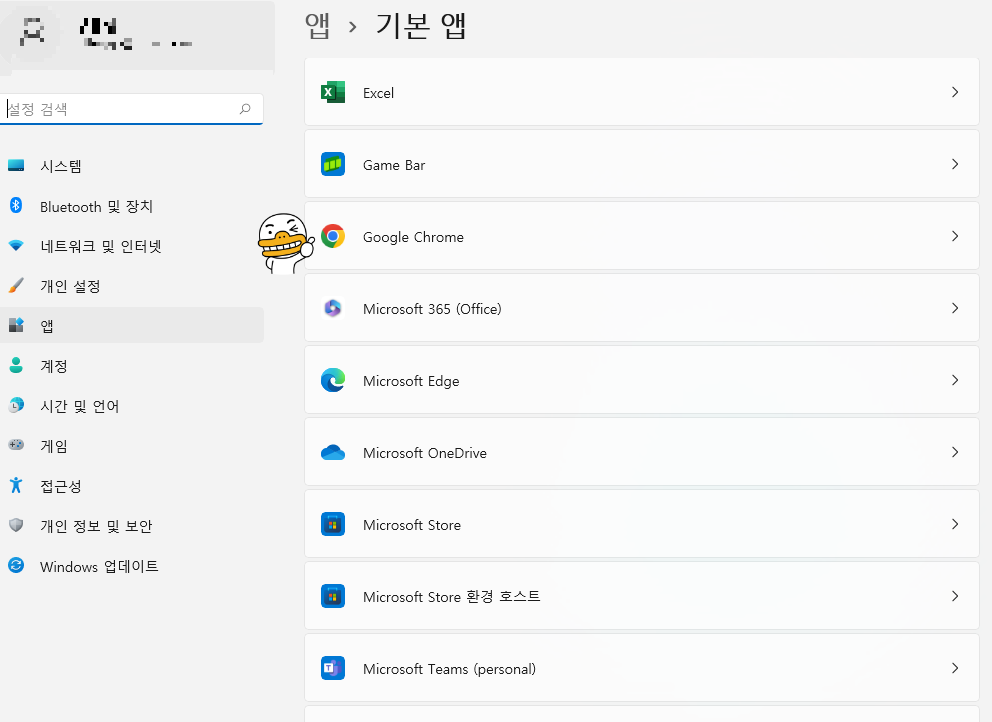Click the 시간 및 언어 clock icon

[16, 405]
